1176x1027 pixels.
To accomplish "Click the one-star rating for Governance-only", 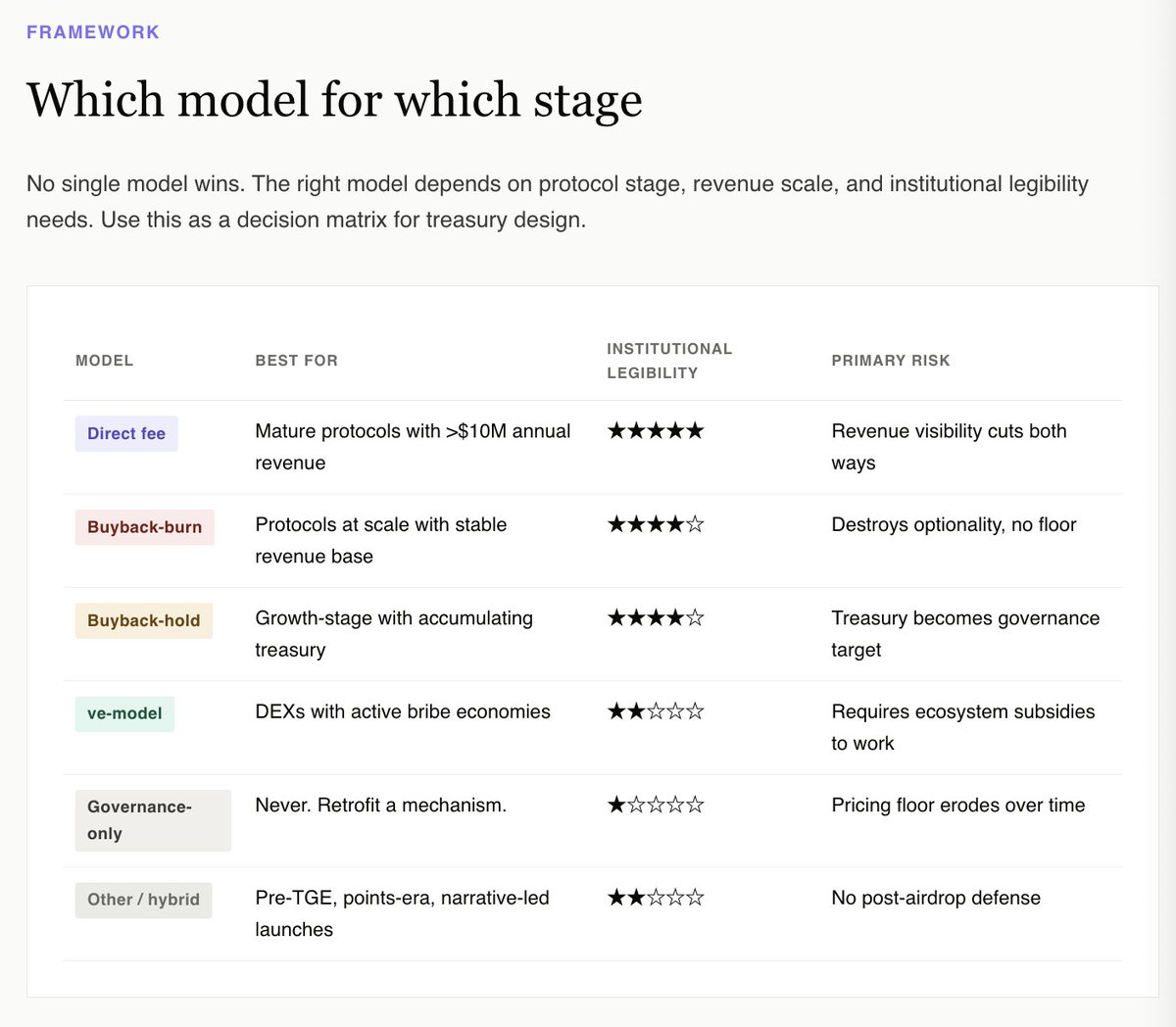I will coord(656,806).
